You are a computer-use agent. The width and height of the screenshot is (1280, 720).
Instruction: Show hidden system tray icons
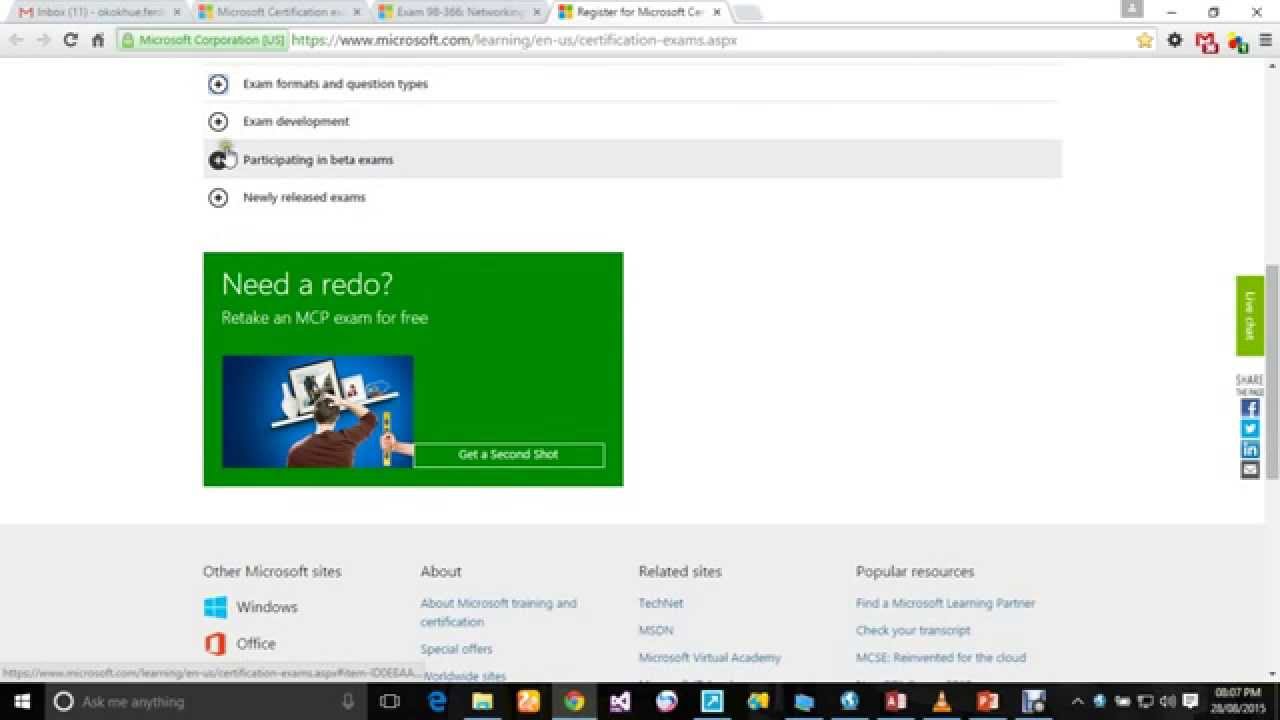[x=1077, y=701]
